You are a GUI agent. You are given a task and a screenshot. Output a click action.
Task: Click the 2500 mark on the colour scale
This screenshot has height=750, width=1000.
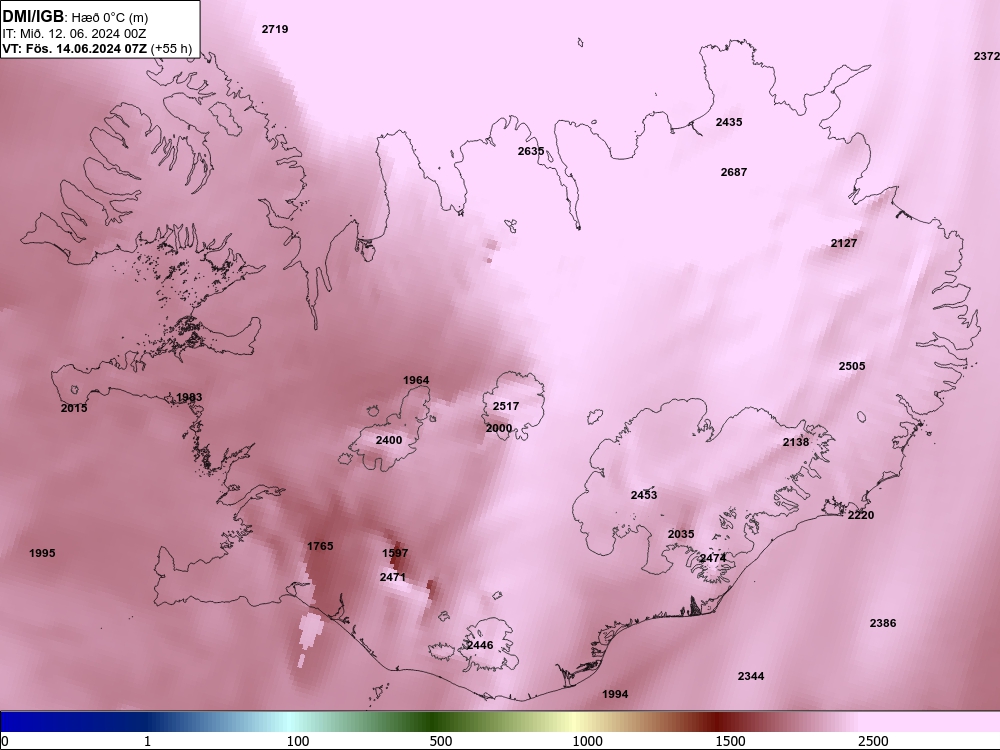coord(873,741)
